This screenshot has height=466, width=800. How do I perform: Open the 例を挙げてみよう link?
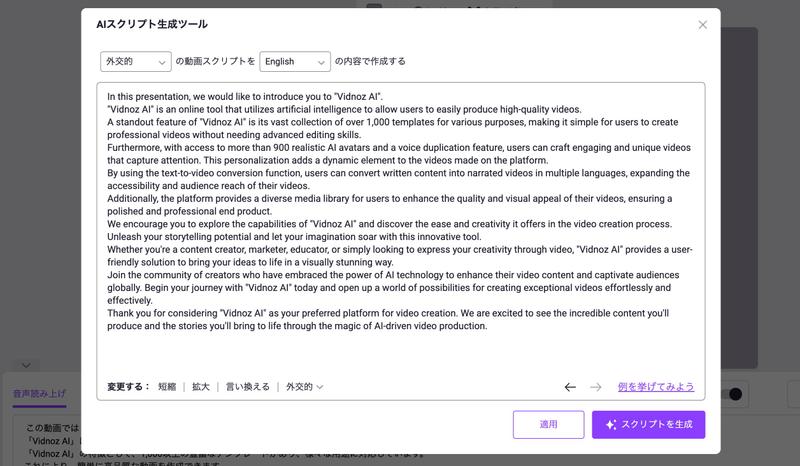point(656,387)
